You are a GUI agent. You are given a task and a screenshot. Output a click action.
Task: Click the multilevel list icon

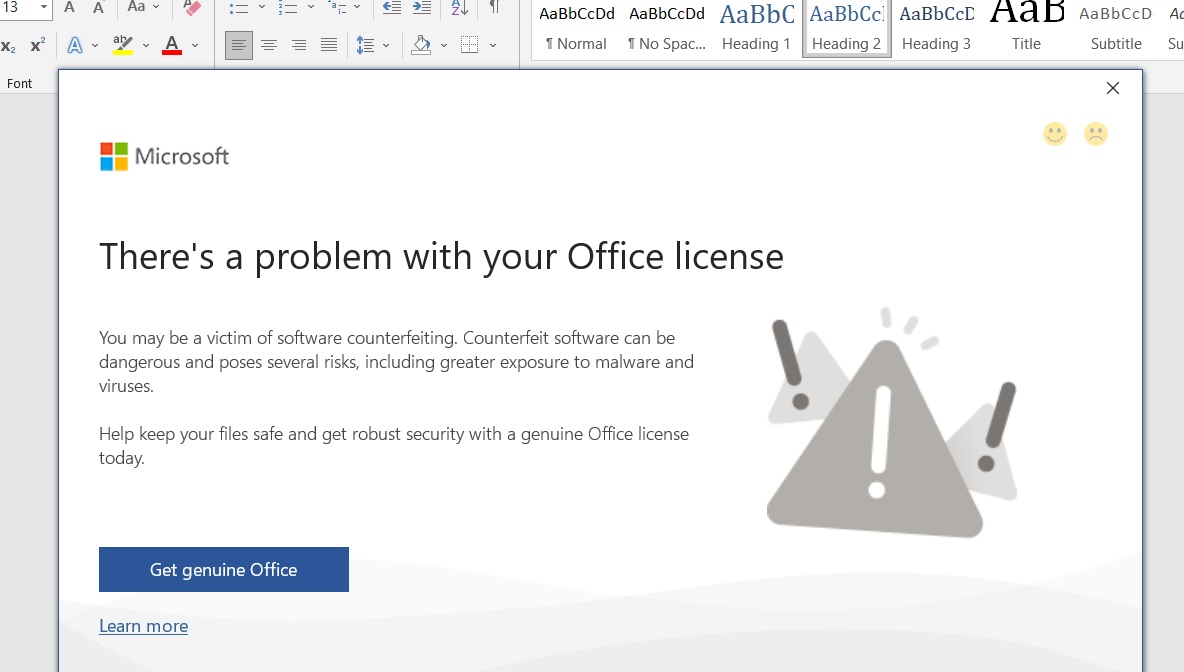pos(337,8)
